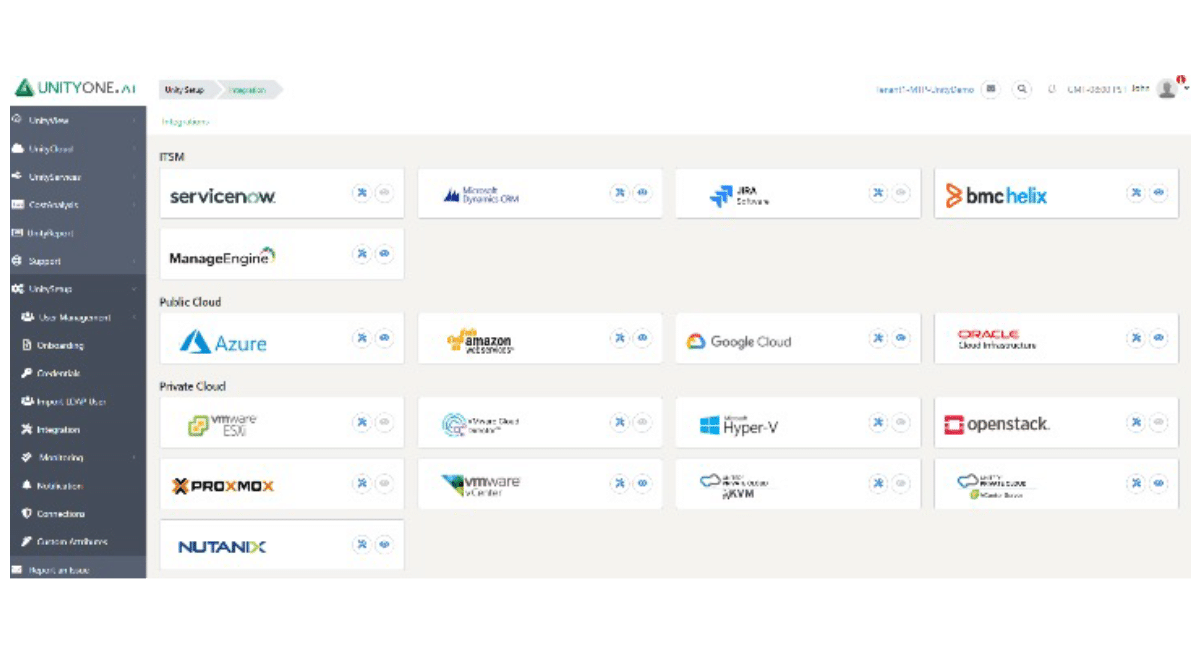Open the search magnifier in the header

[1021, 88]
